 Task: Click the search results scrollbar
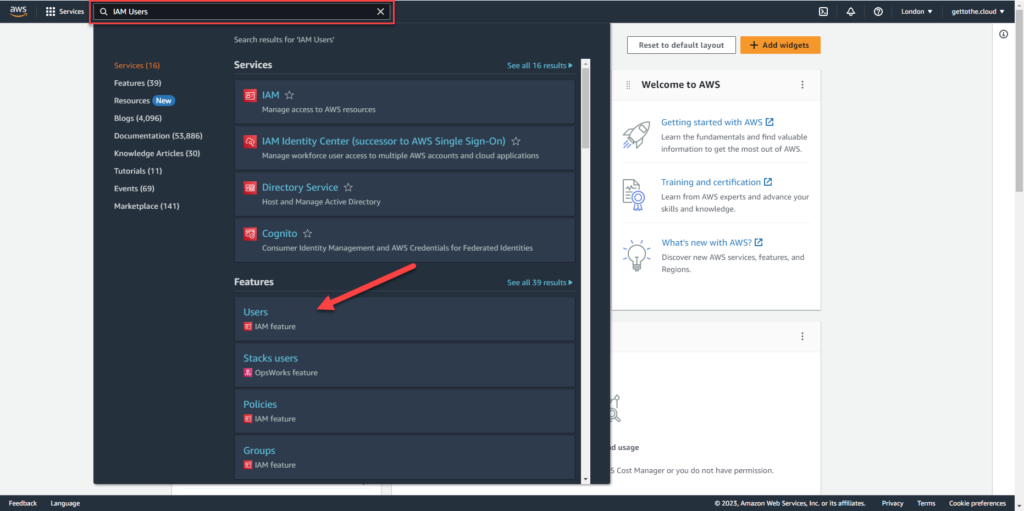[585, 108]
